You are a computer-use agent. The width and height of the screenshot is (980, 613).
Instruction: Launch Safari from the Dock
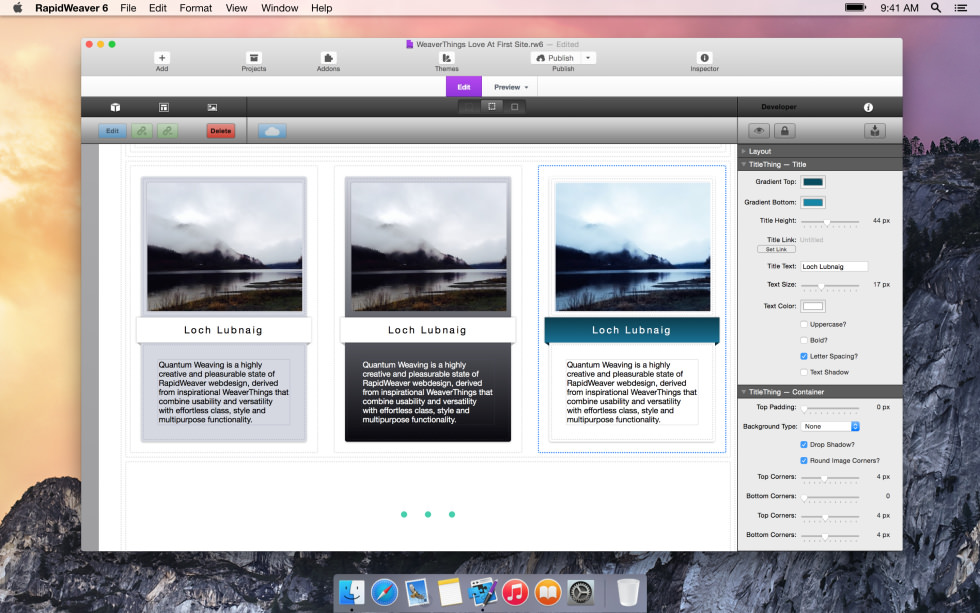pos(384,592)
